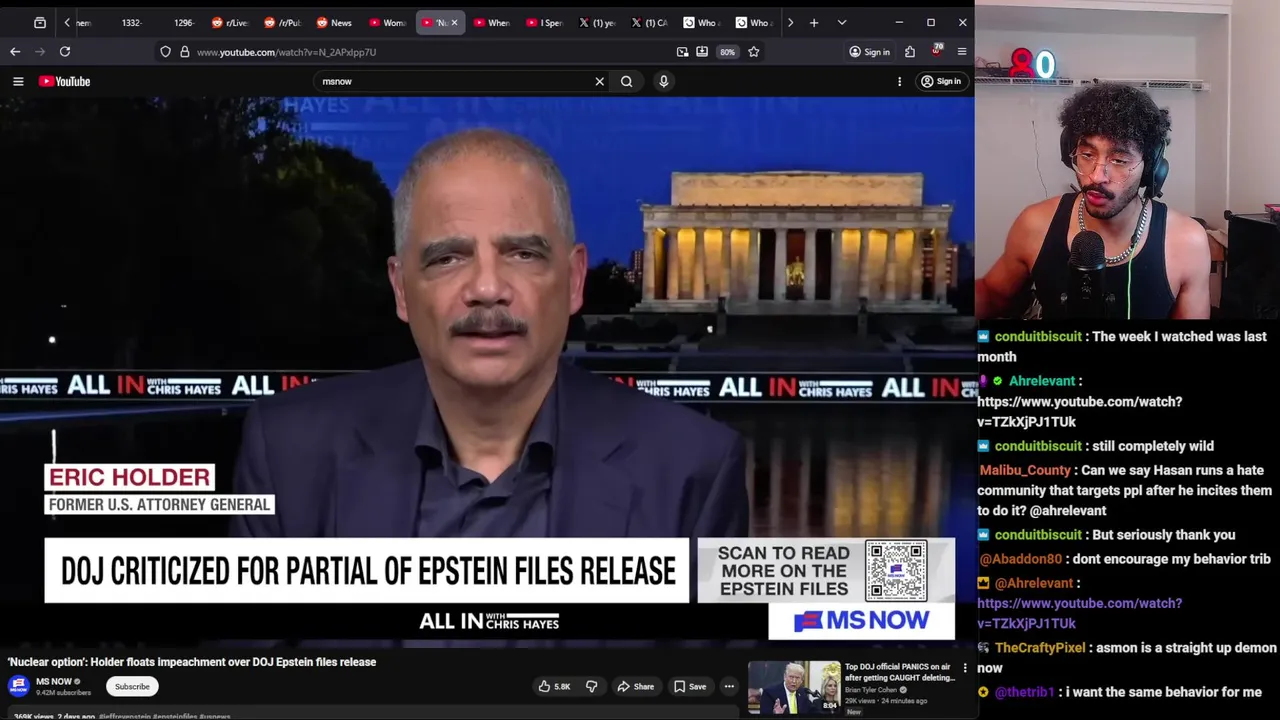
Task: Sign in using the YouTube Sign in button
Action: (x=941, y=81)
